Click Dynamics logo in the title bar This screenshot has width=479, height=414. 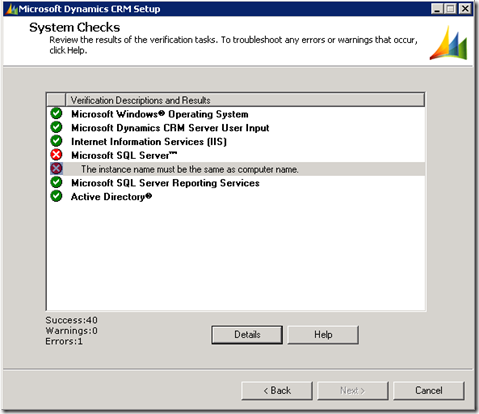12,9
